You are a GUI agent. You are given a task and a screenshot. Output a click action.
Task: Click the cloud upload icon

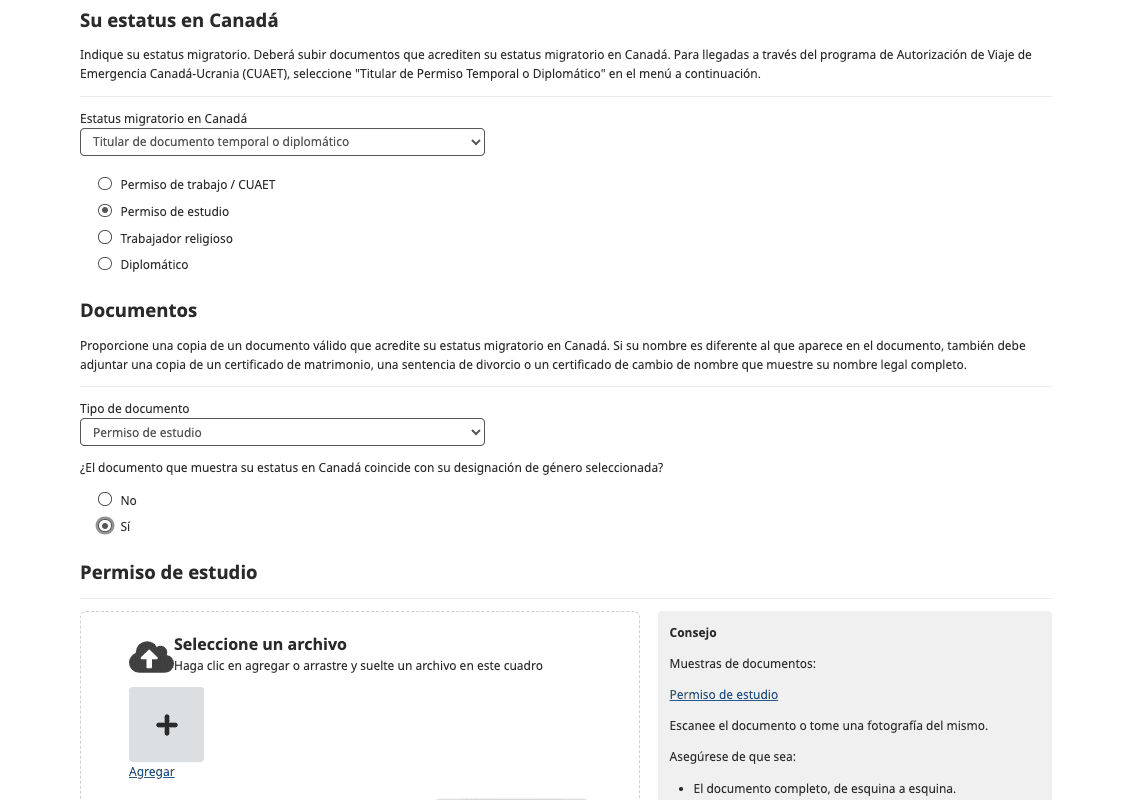151,656
